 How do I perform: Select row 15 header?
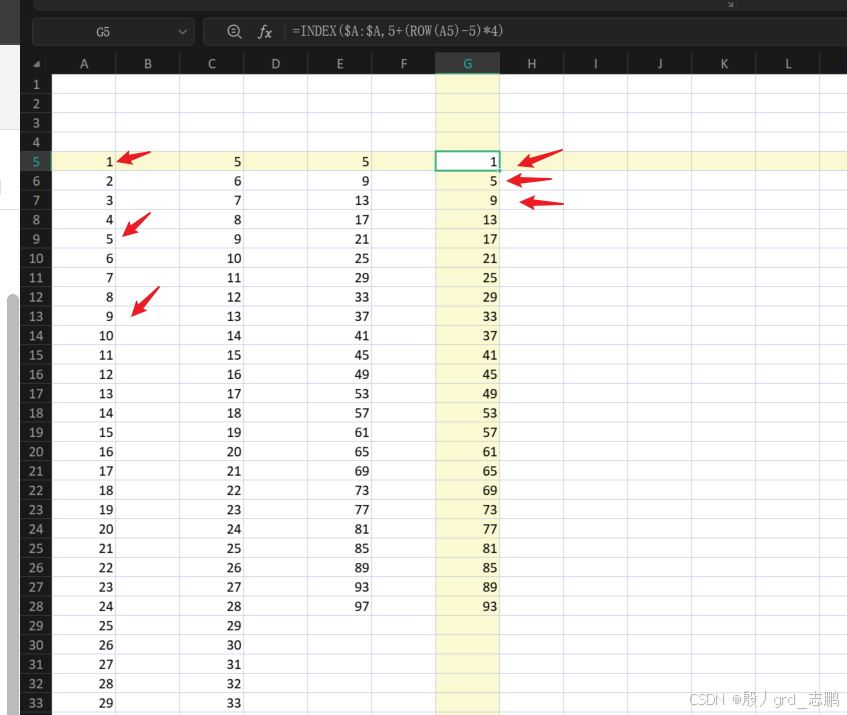point(36,355)
